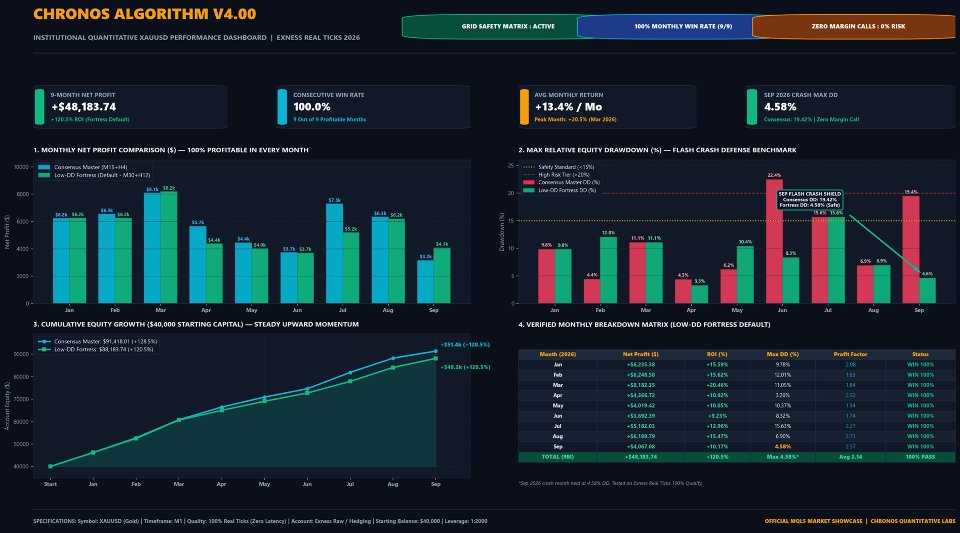Click the Start point on the equity curve
The height and width of the screenshot is (533, 960).
pyautogui.click(x=50, y=466)
